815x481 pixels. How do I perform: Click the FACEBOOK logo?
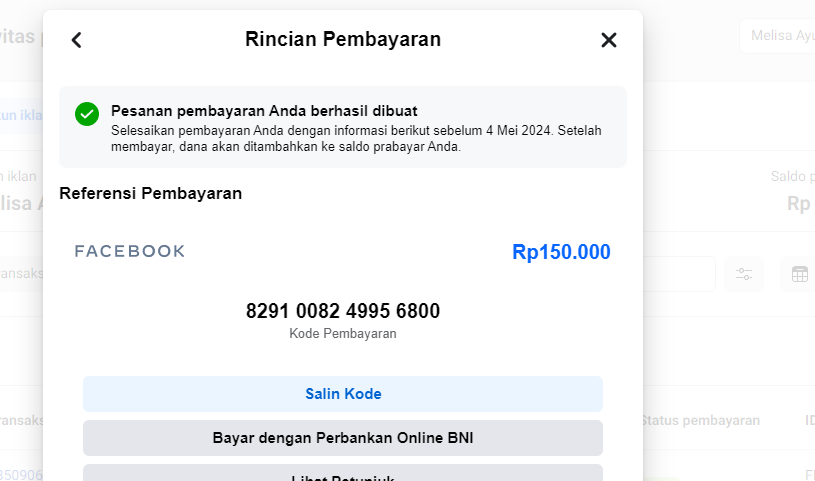coord(130,251)
